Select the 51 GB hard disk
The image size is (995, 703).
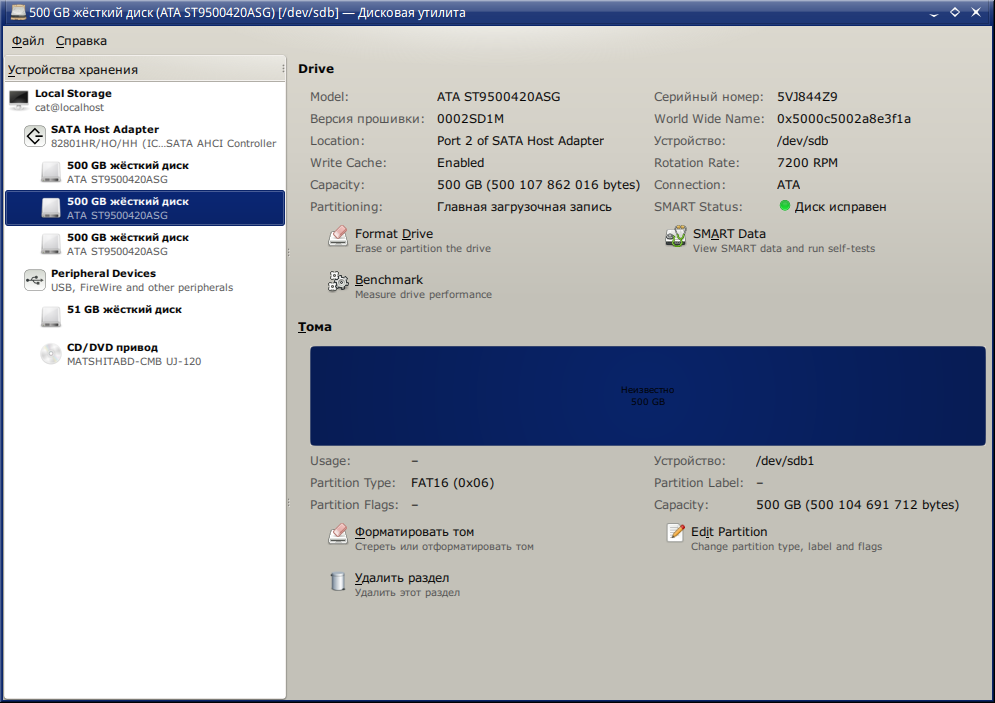click(x=124, y=310)
